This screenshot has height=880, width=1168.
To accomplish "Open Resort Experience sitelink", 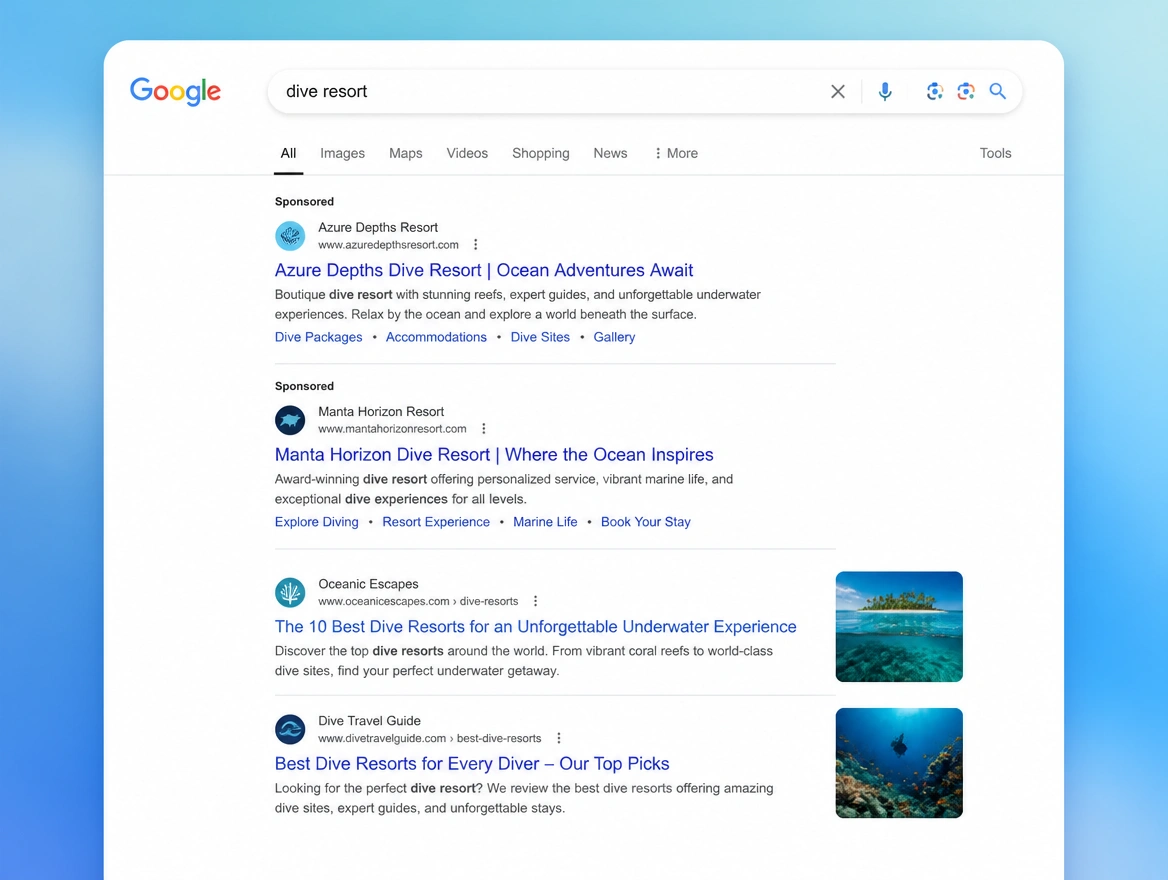I will (436, 522).
